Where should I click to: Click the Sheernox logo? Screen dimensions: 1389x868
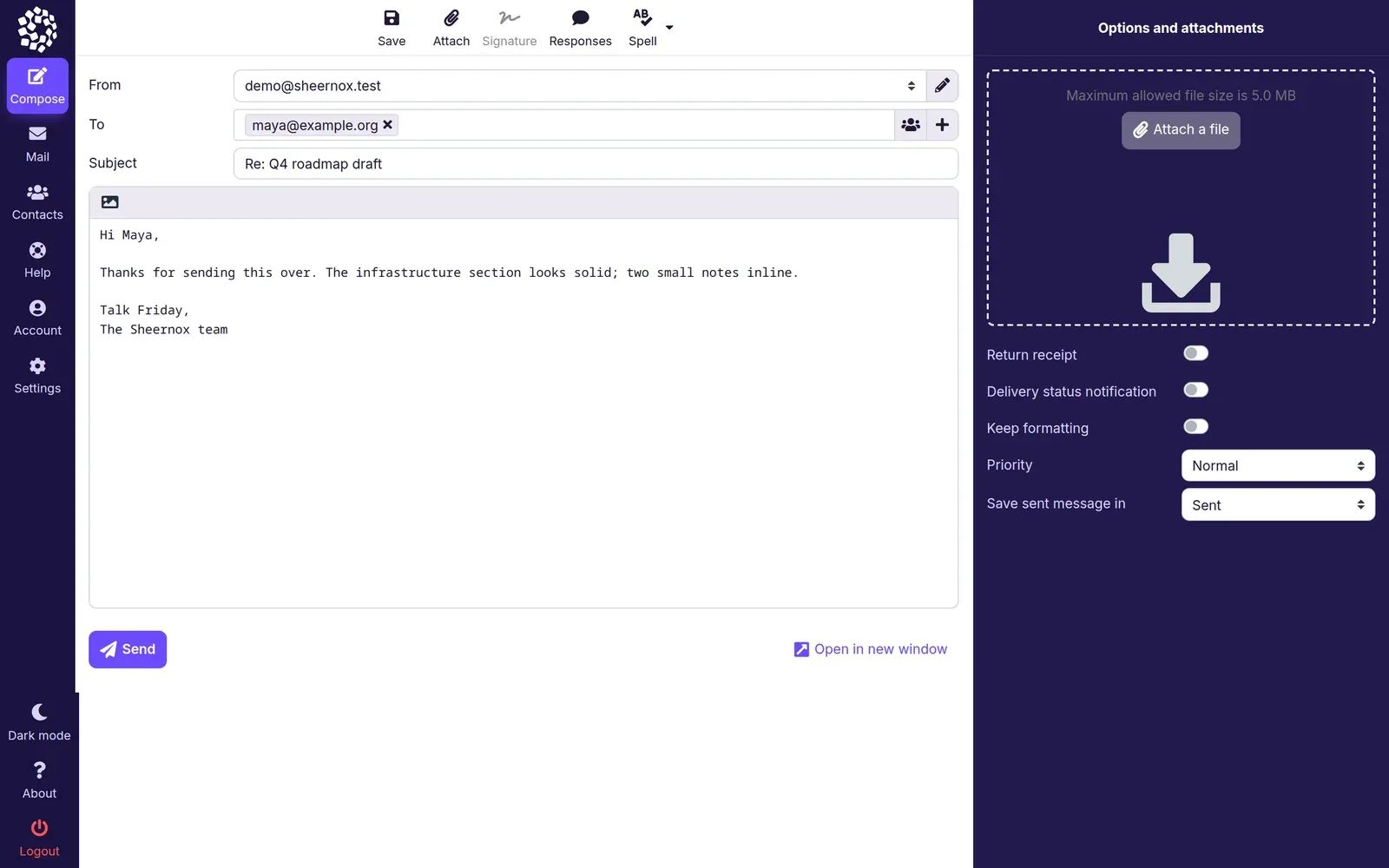[37, 29]
